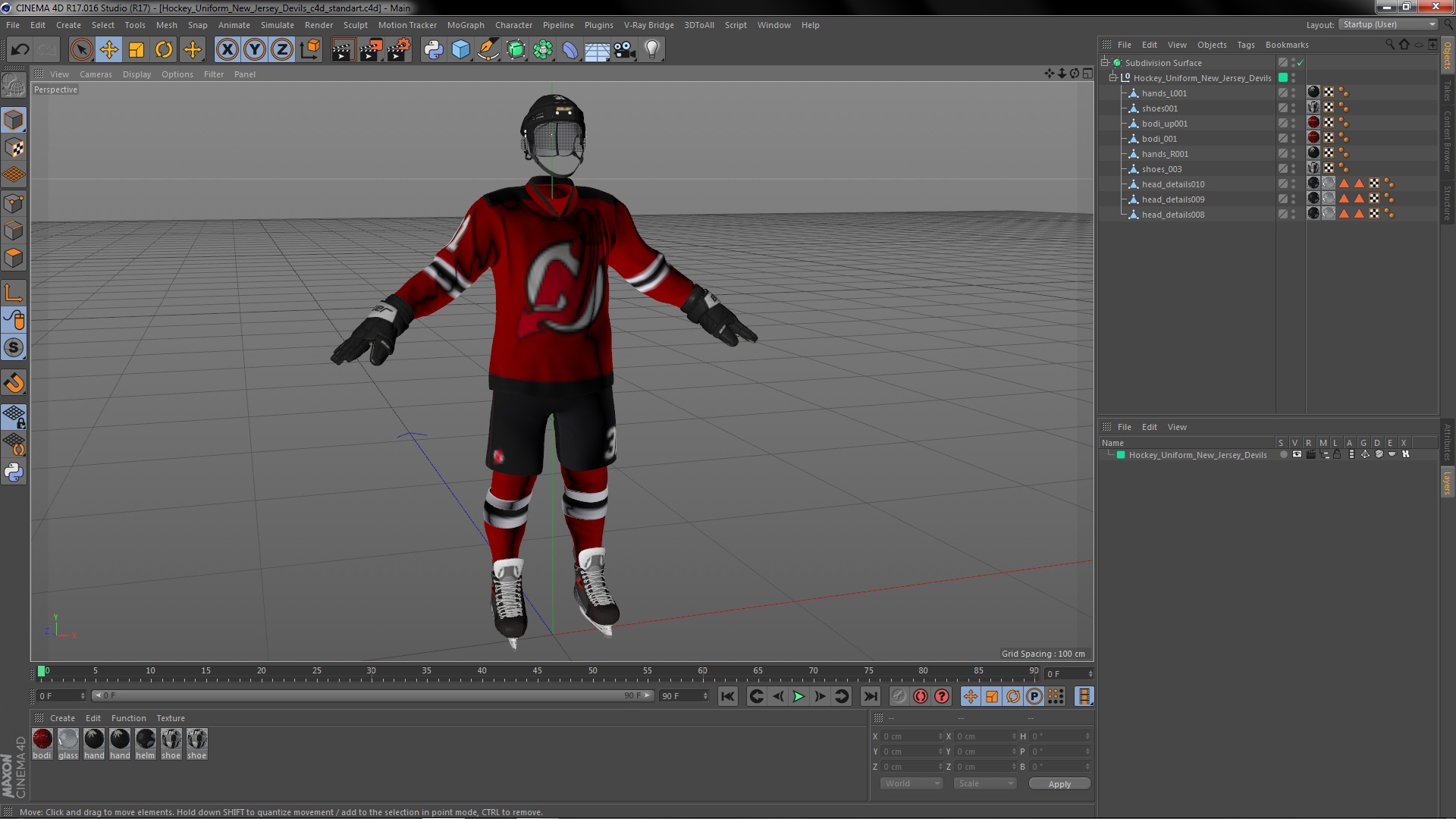Add a Floor environment object
Screen dimensions: 1456x819
point(598,50)
